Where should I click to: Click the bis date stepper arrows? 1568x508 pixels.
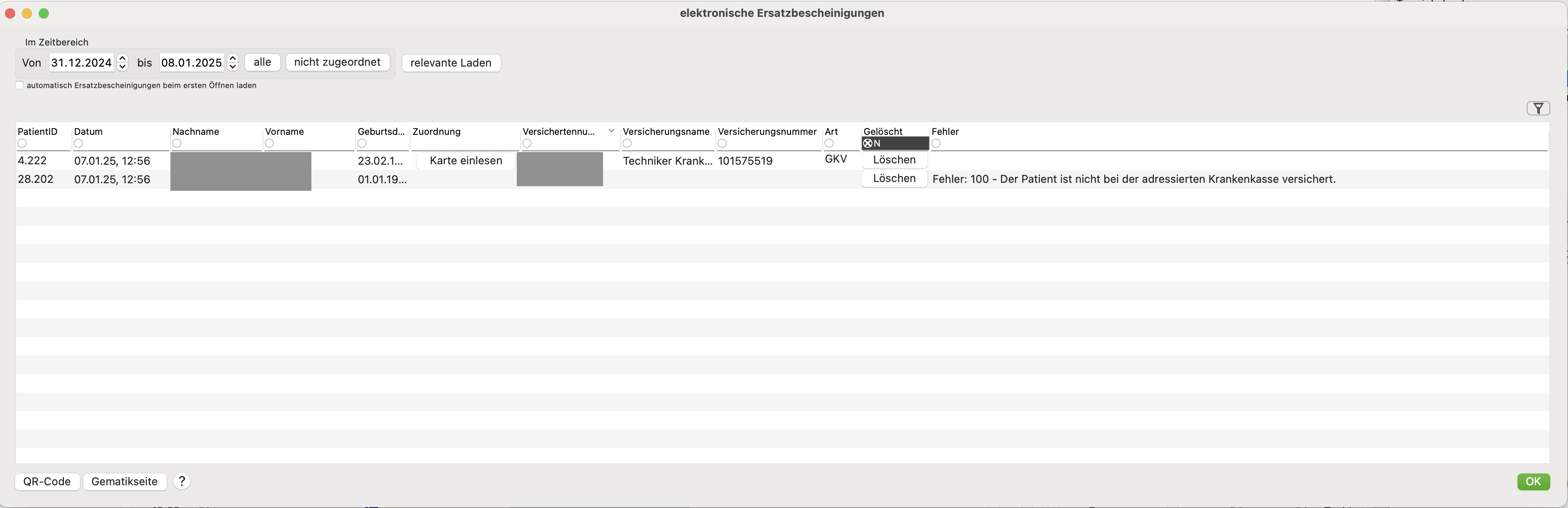(x=233, y=62)
